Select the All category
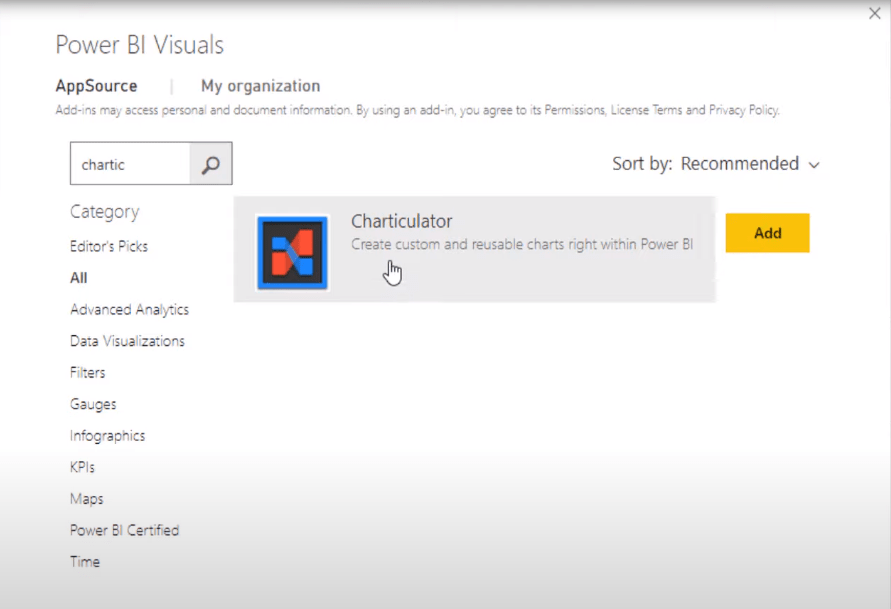The image size is (891, 609). pos(78,278)
